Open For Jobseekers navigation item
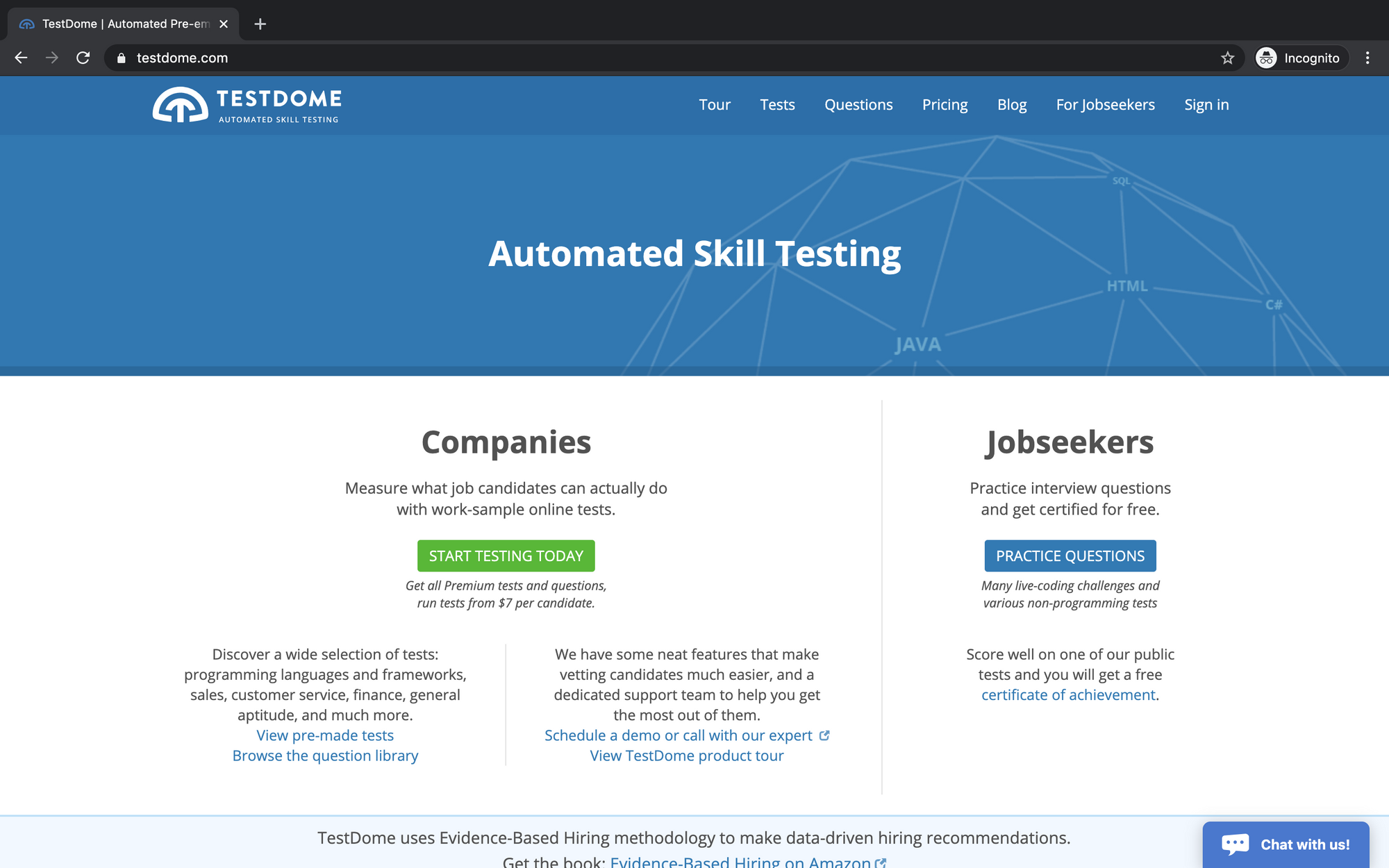Screen dimensions: 1389x868 (1106, 105)
